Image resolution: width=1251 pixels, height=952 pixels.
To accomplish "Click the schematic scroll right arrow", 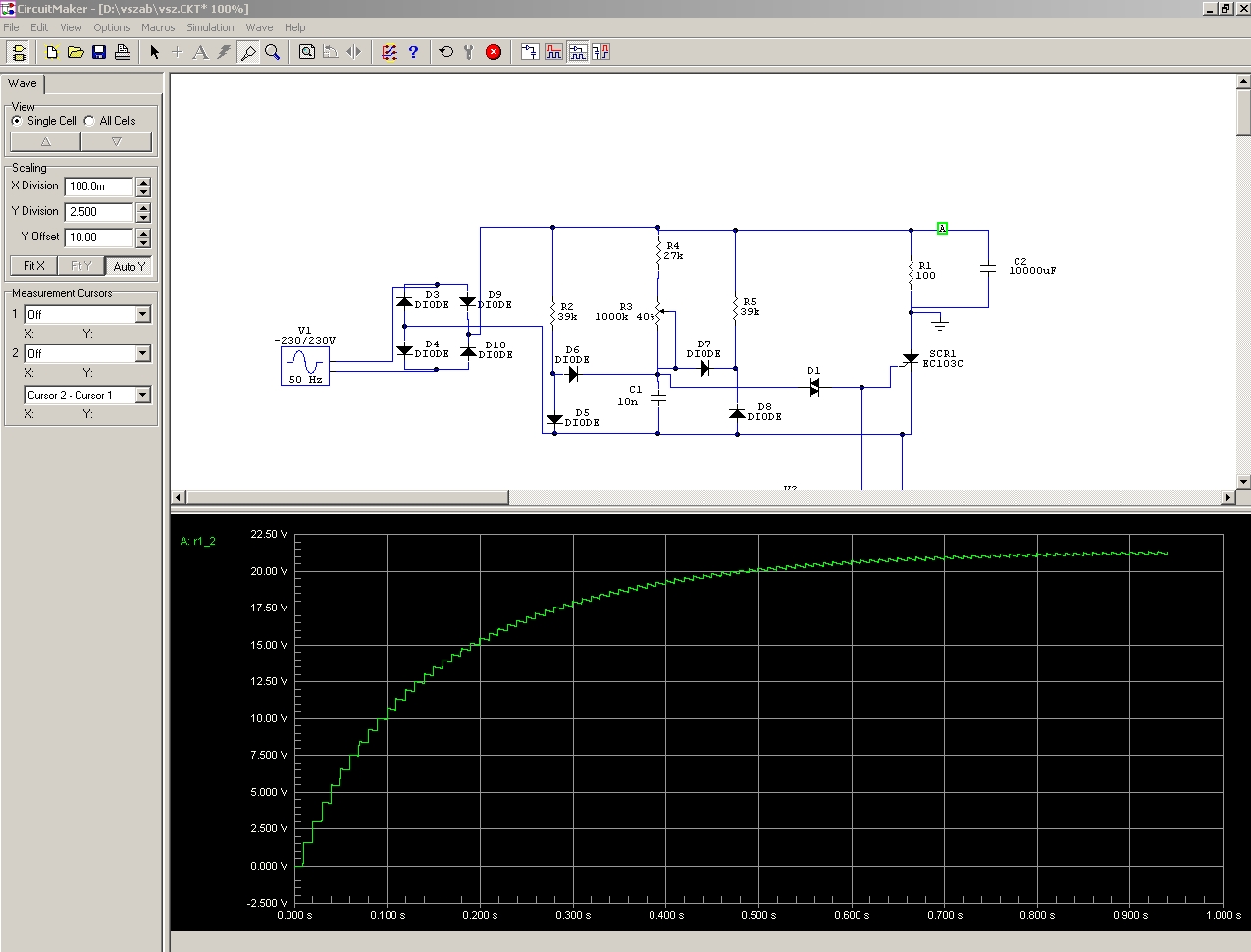I will [1228, 498].
